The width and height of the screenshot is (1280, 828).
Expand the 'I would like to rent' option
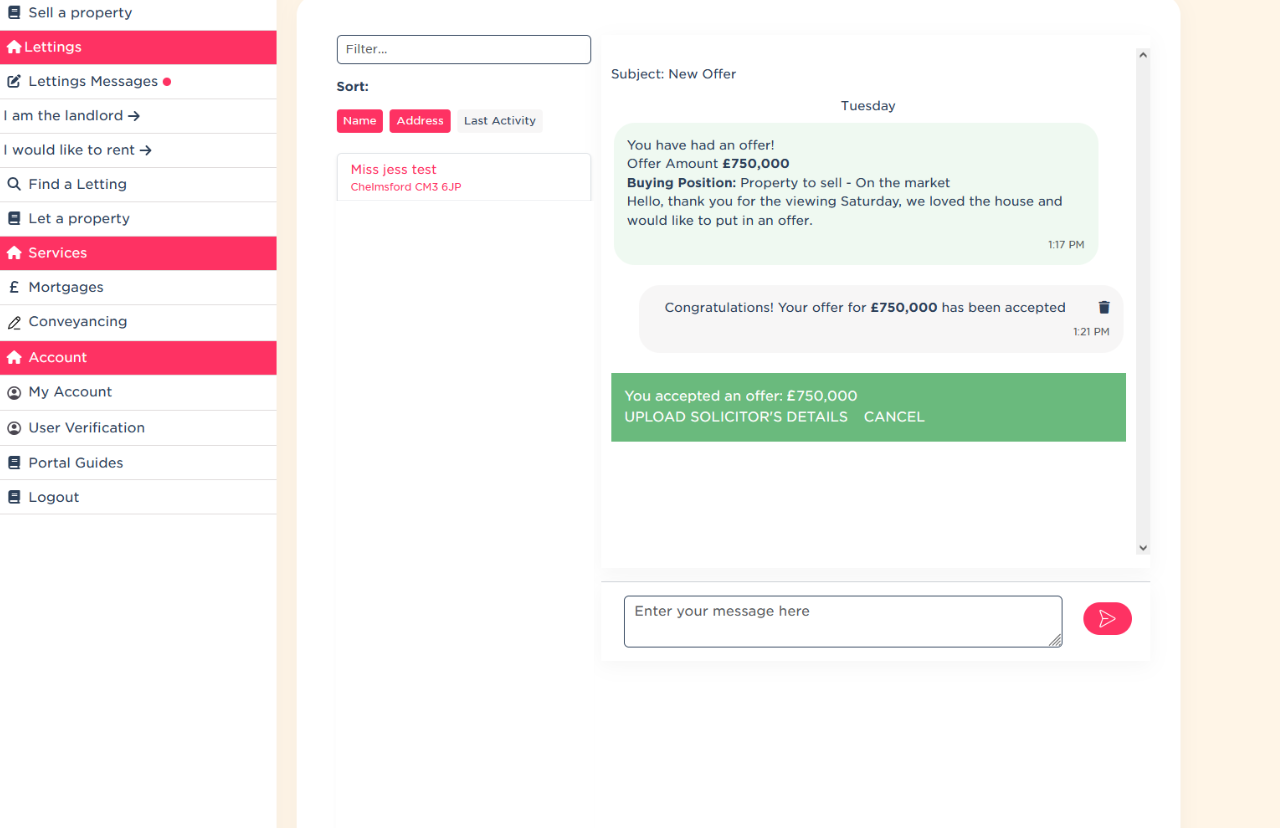78,150
